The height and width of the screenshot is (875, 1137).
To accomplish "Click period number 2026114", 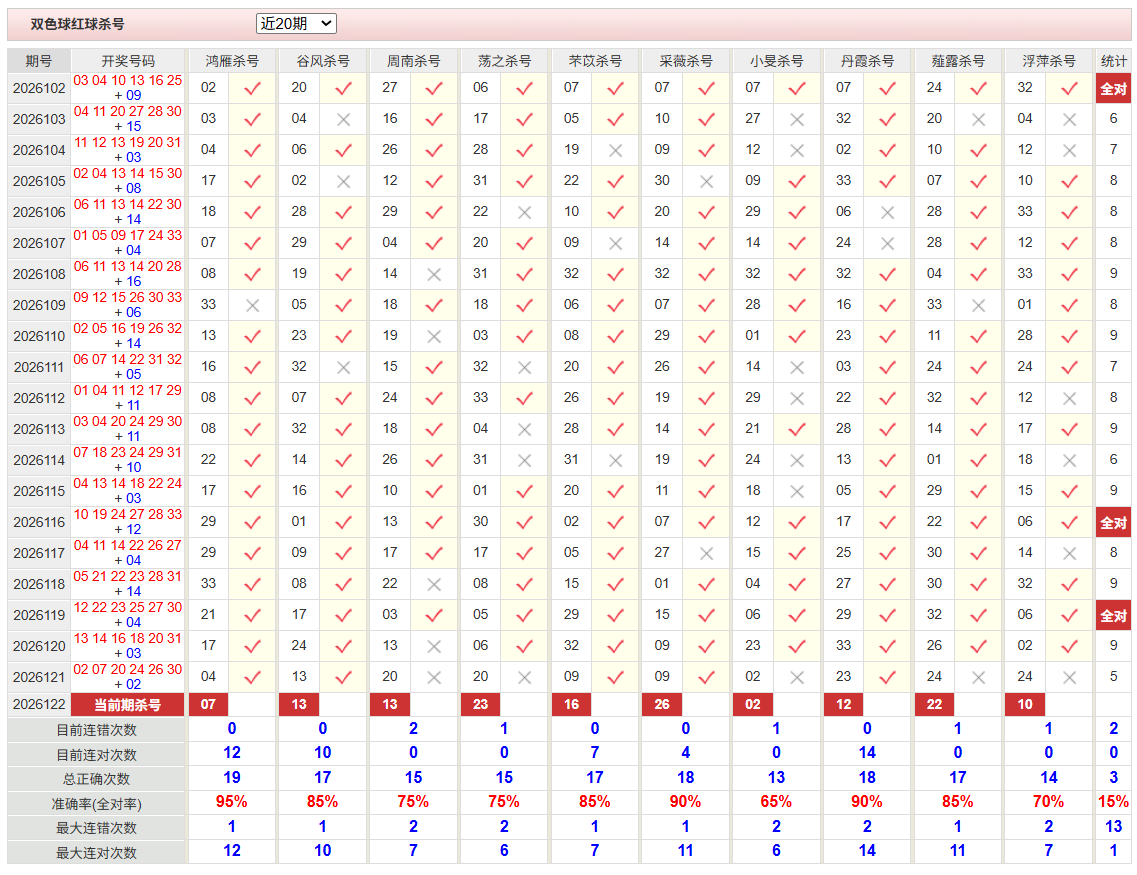I will pyautogui.click(x=39, y=460).
